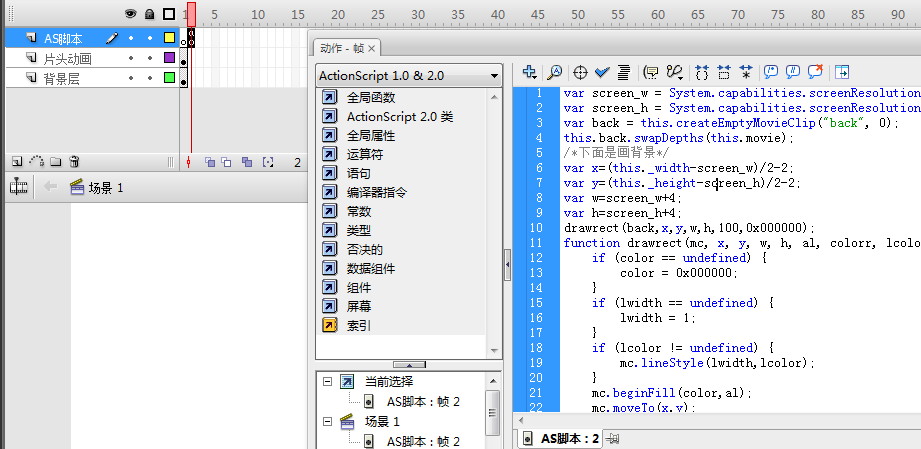This screenshot has height=449, width=921.
Task: Run check syntax with the blue checkmark
Action: (x=602, y=72)
